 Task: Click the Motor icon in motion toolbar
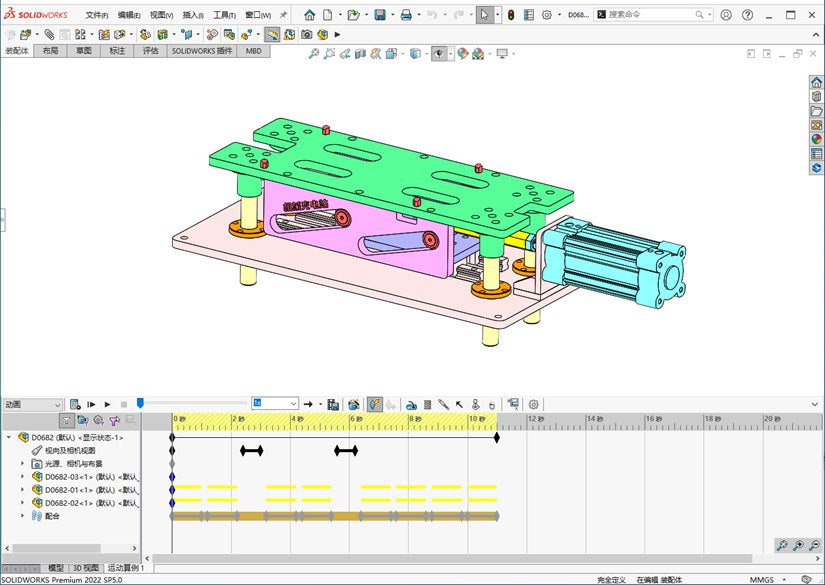411,405
